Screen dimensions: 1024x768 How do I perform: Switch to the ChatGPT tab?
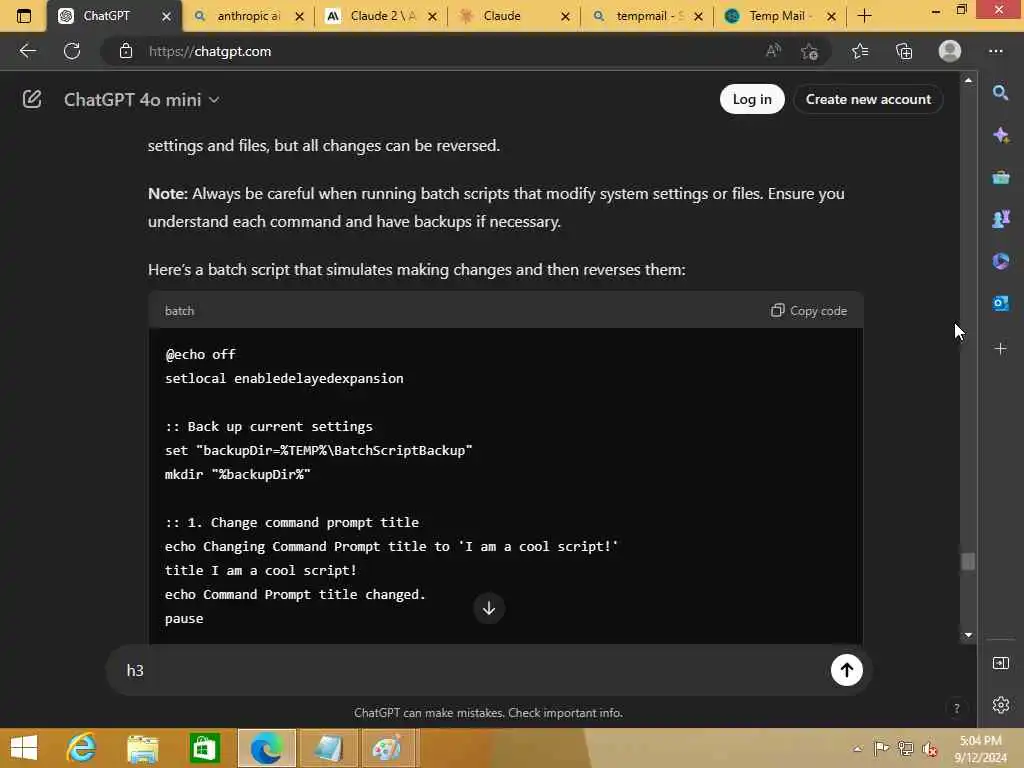coord(106,16)
